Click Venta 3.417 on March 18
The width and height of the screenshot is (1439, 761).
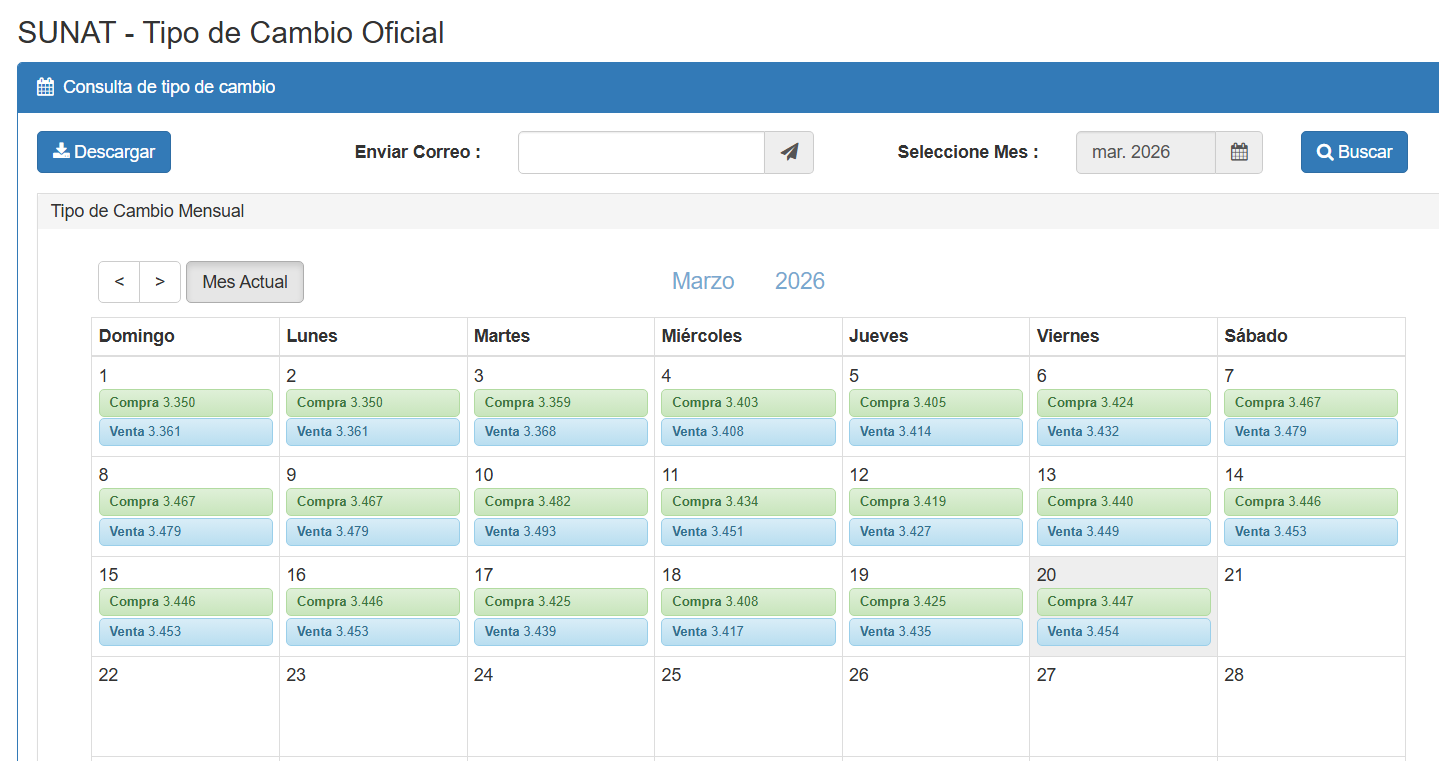tap(748, 632)
